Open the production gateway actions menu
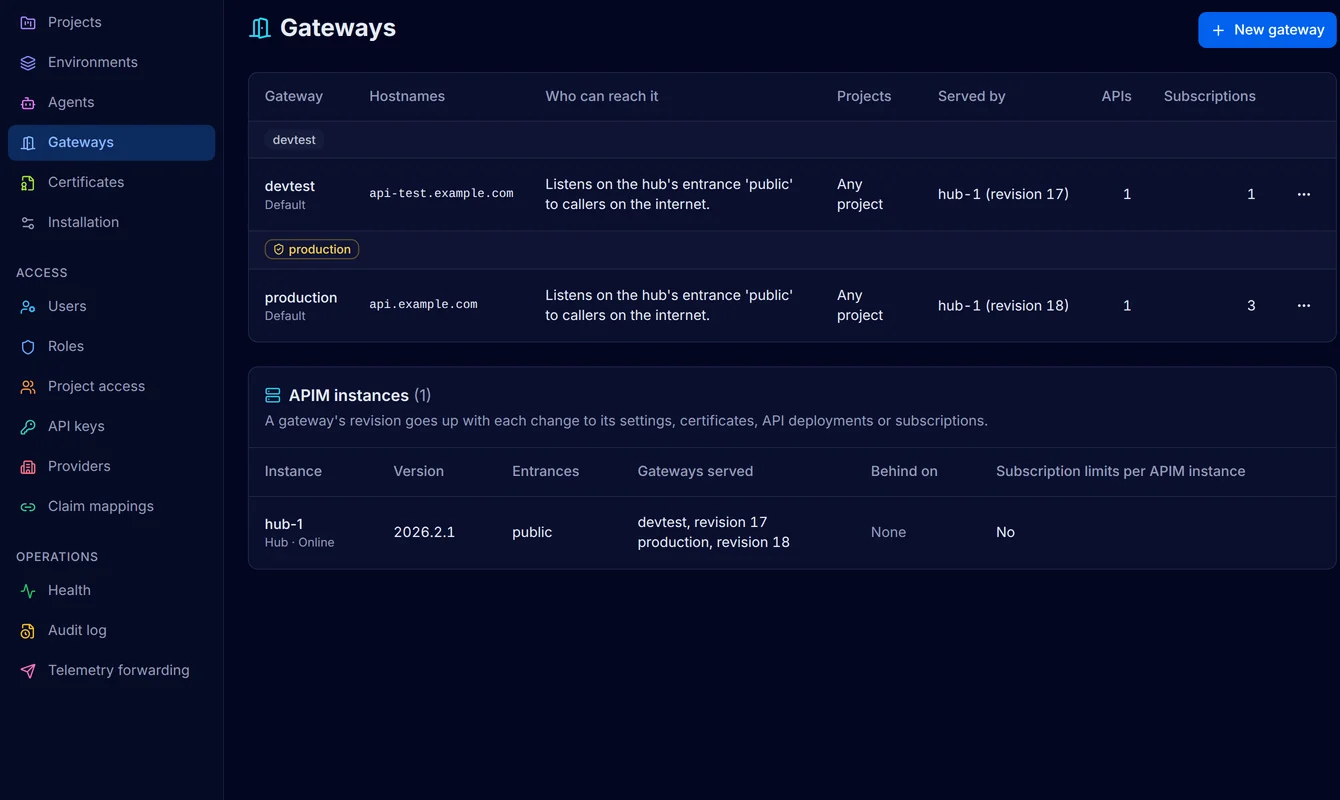1340x800 pixels. coord(1303,305)
